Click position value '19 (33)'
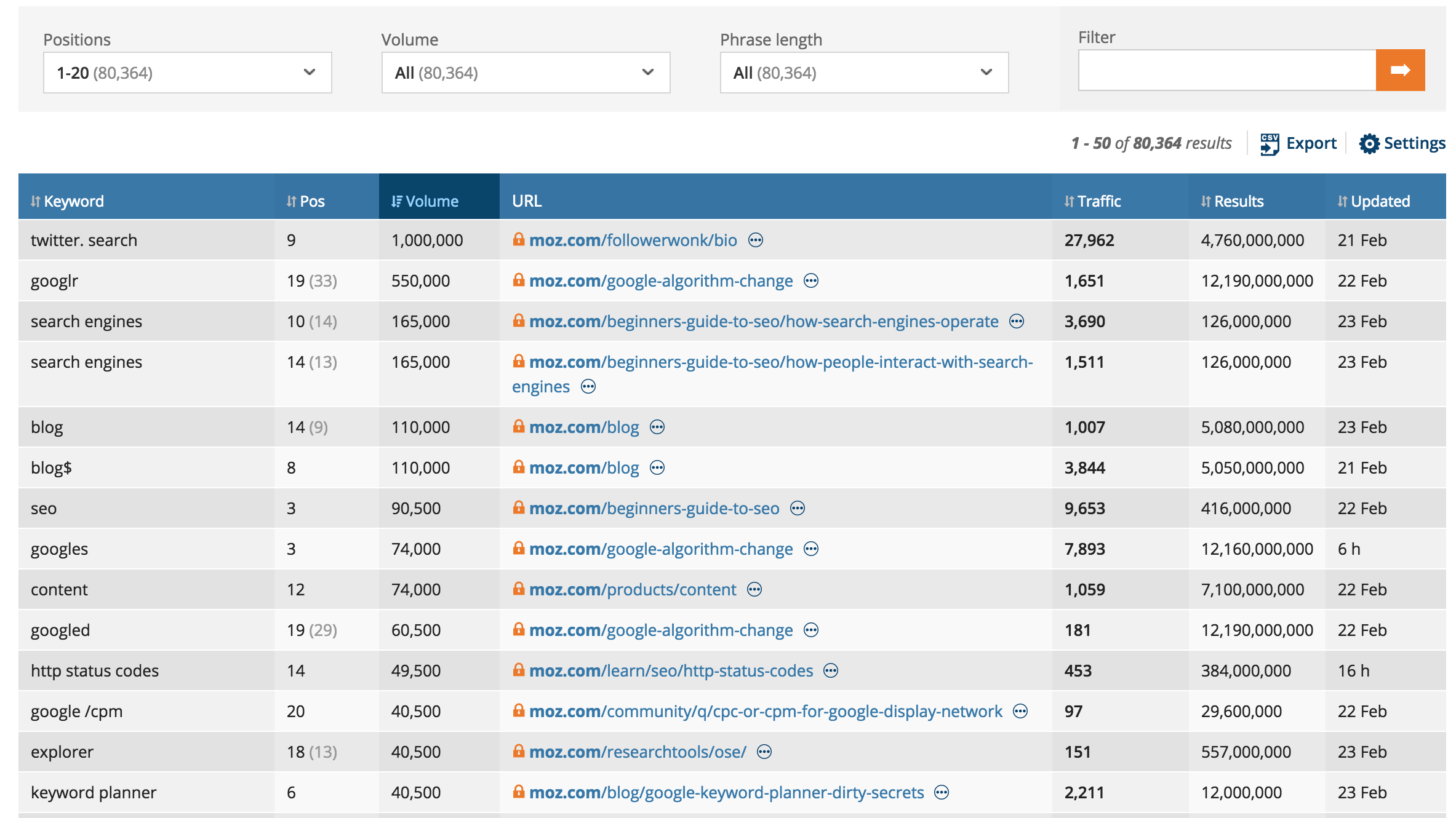The width and height of the screenshot is (1456, 818). point(312,280)
